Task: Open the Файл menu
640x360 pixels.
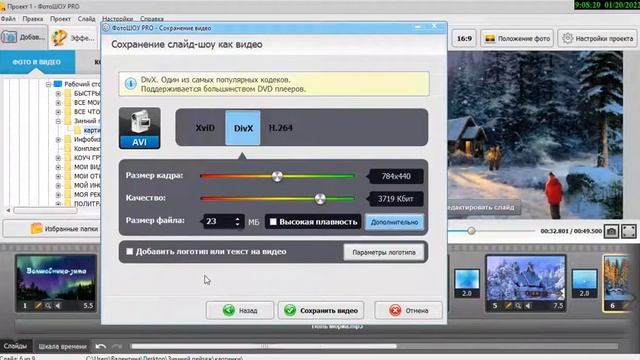Action: coord(8,19)
